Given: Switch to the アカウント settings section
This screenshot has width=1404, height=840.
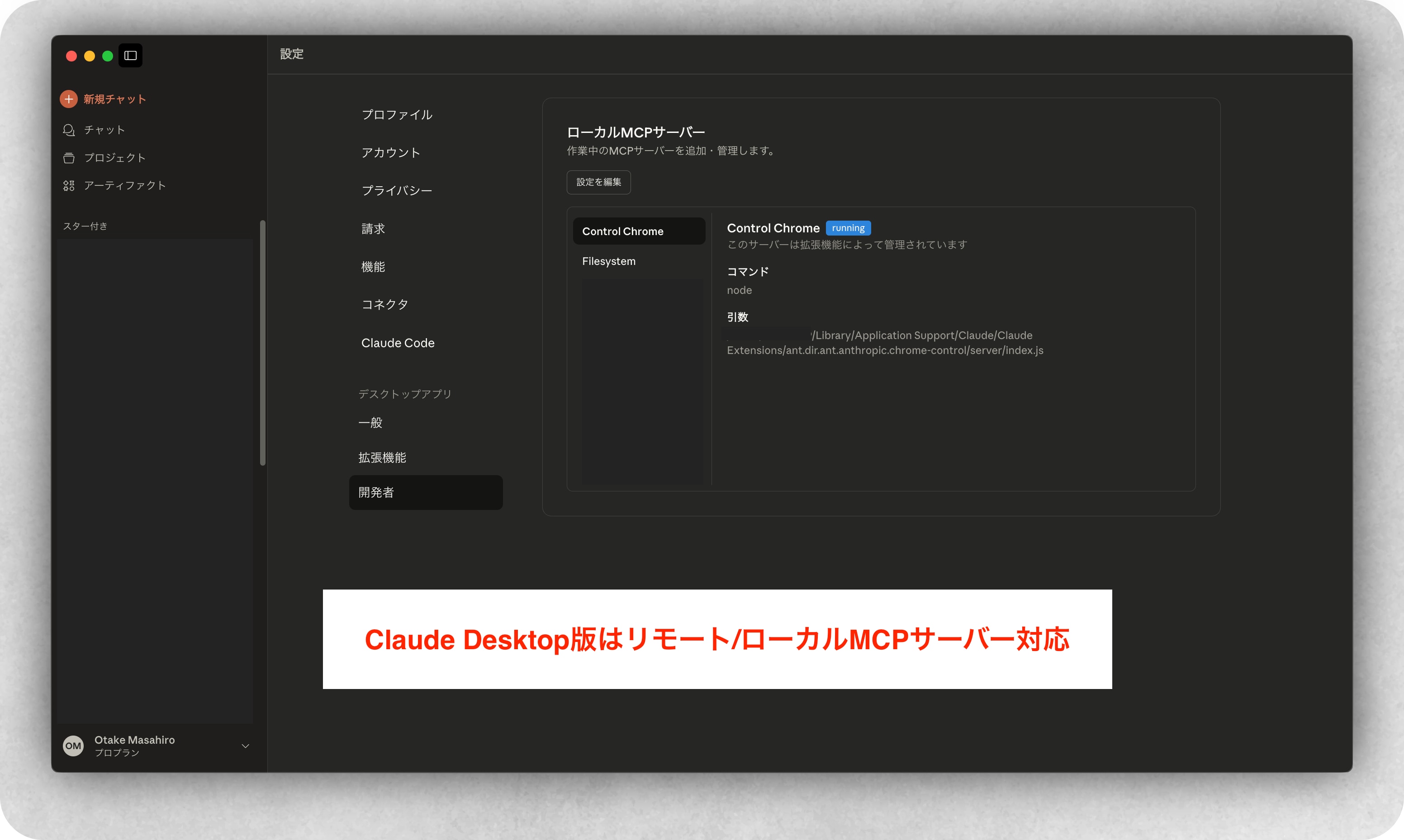Looking at the screenshot, I should (x=391, y=153).
